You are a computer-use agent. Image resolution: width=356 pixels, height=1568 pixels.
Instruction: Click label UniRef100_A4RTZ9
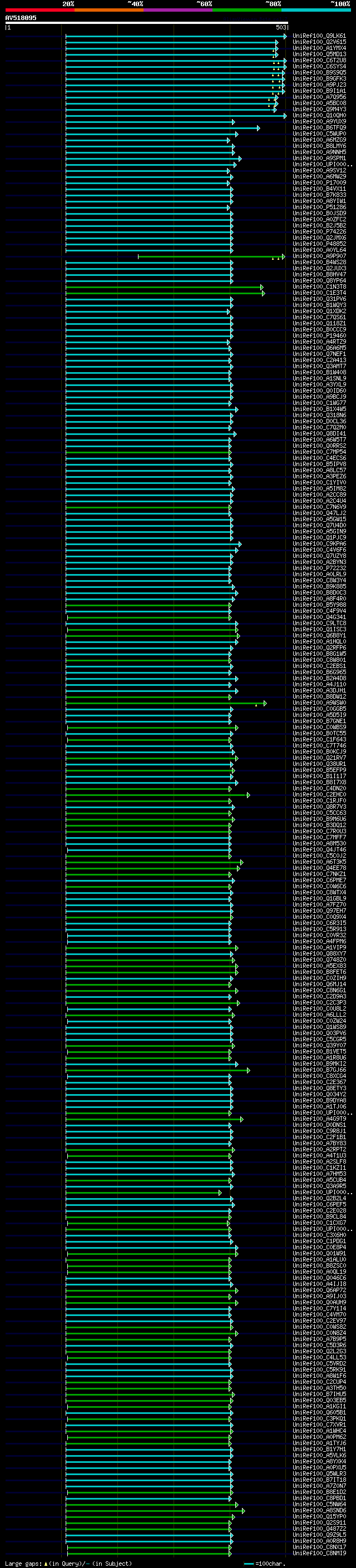pos(319,342)
